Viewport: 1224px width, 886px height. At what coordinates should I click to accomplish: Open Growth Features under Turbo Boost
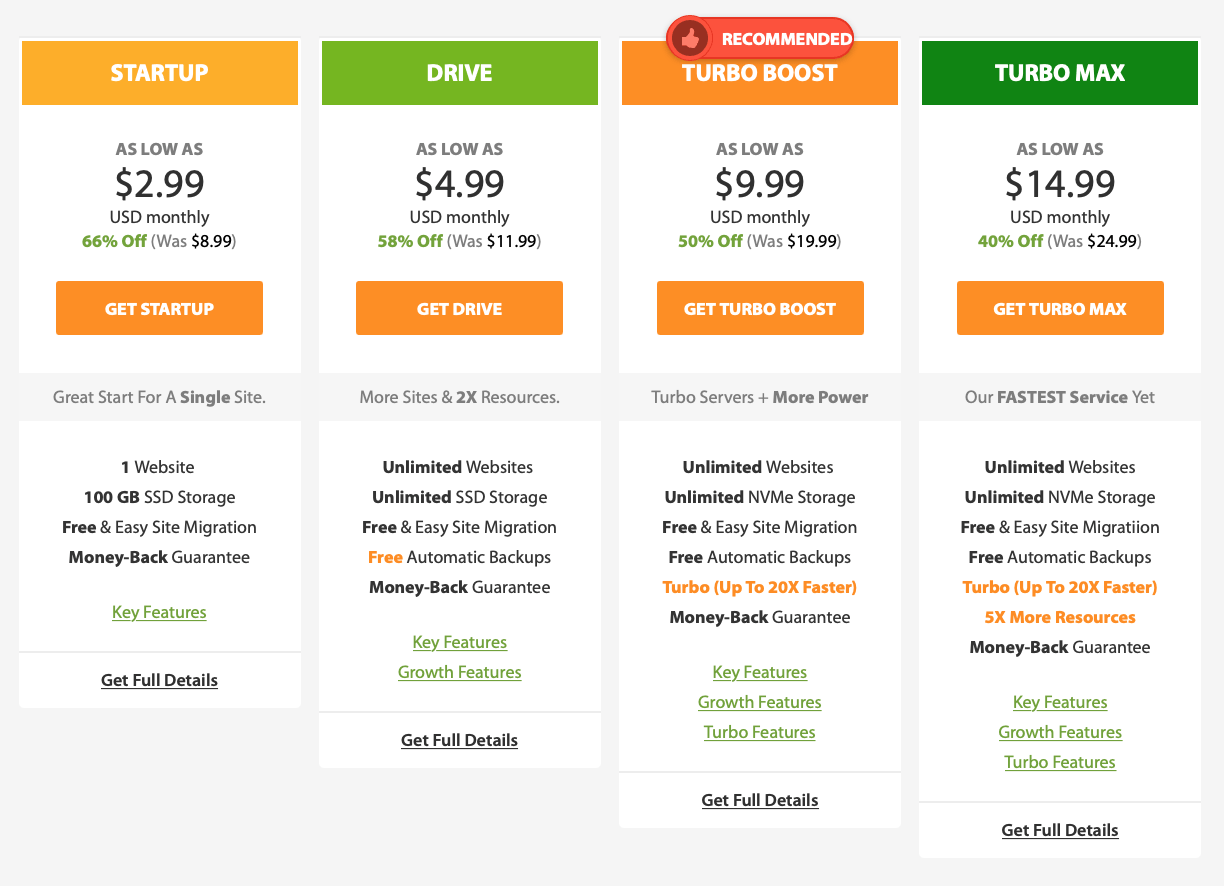click(760, 701)
